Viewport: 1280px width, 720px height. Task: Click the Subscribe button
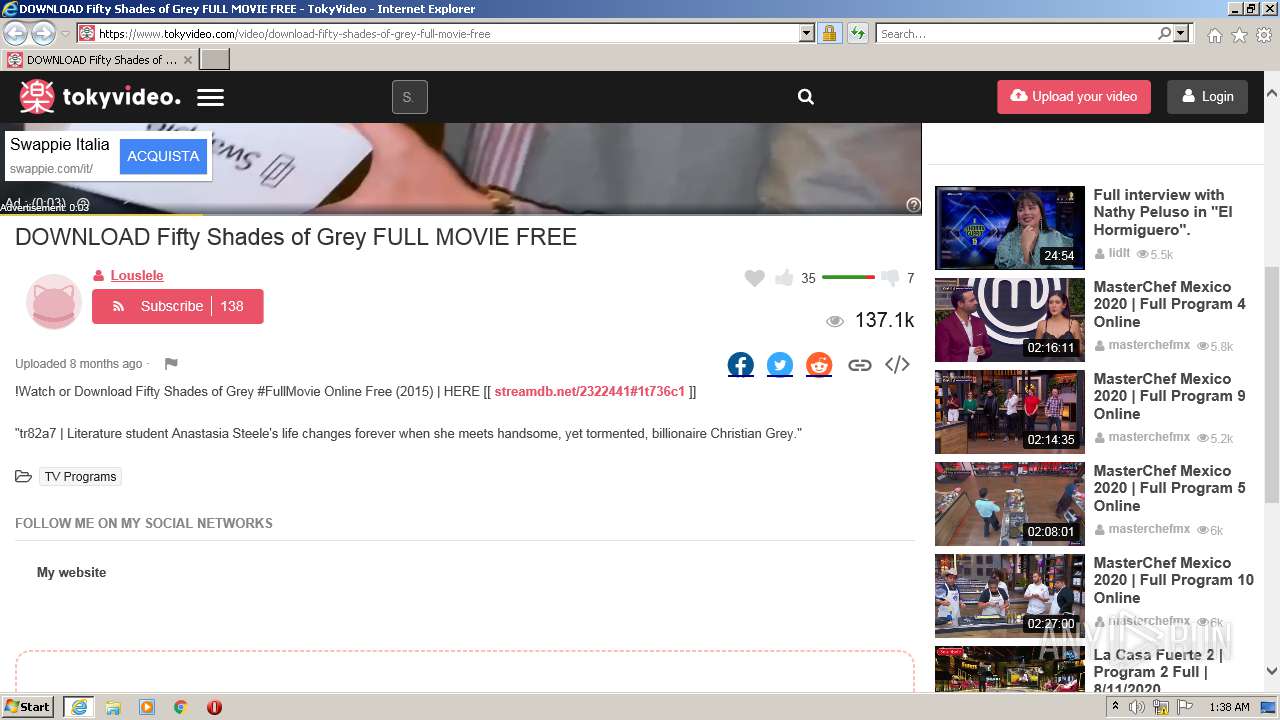point(178,306)
